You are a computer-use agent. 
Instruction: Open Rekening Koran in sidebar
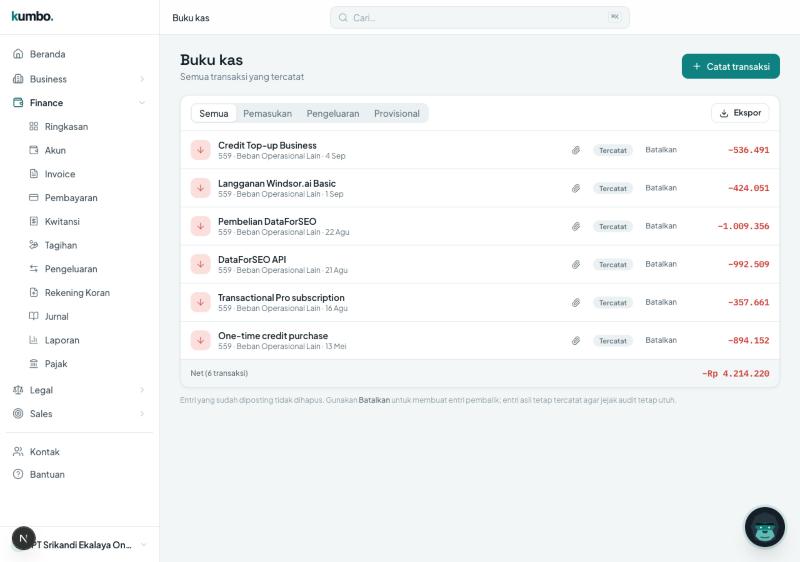click(x=77, y=293)
